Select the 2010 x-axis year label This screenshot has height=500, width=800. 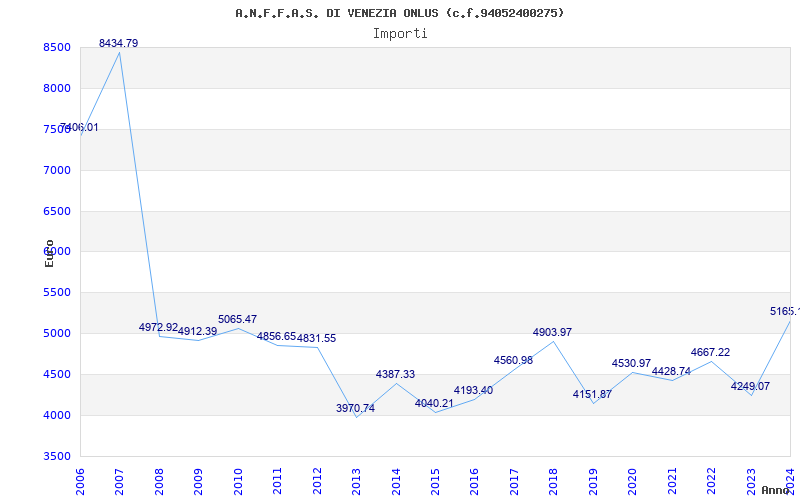(238, 482)
